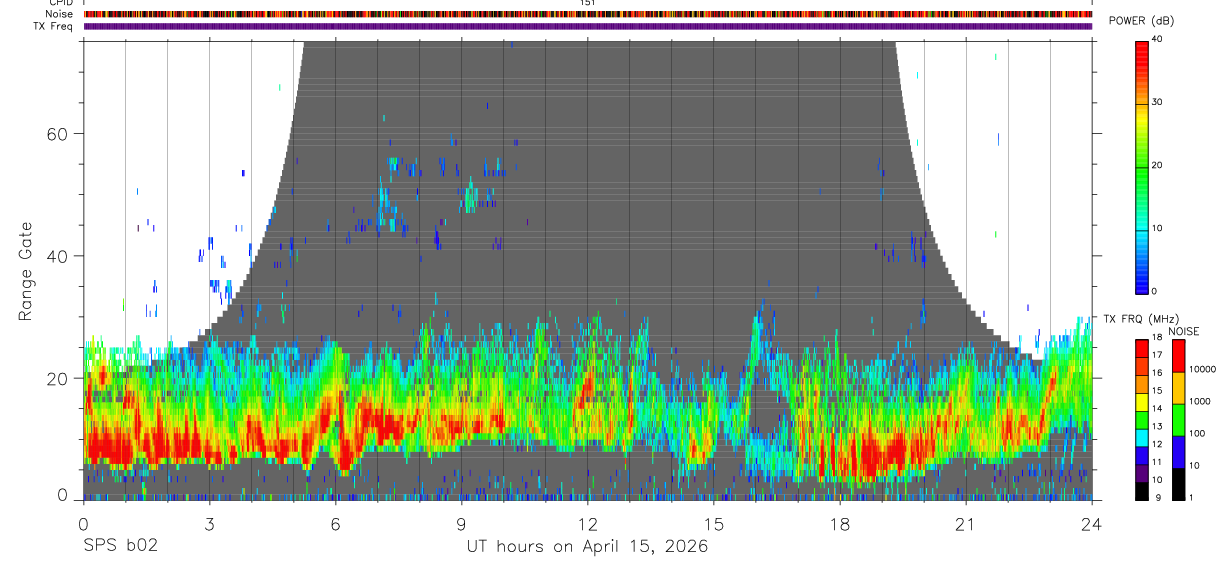Click the Noise strip at the top
The height and width of the screenshot is (567, 1228).
[x=588, y=14]
